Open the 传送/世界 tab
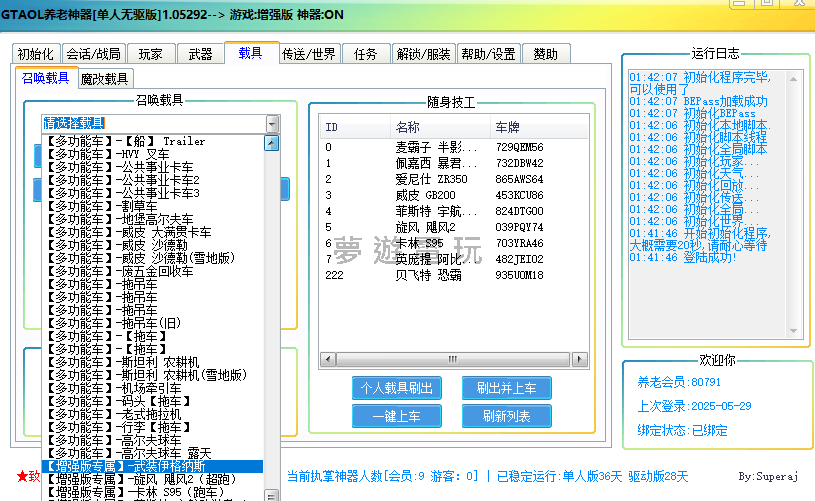Viewport: 815px width, 501px height. click(309, 54)
